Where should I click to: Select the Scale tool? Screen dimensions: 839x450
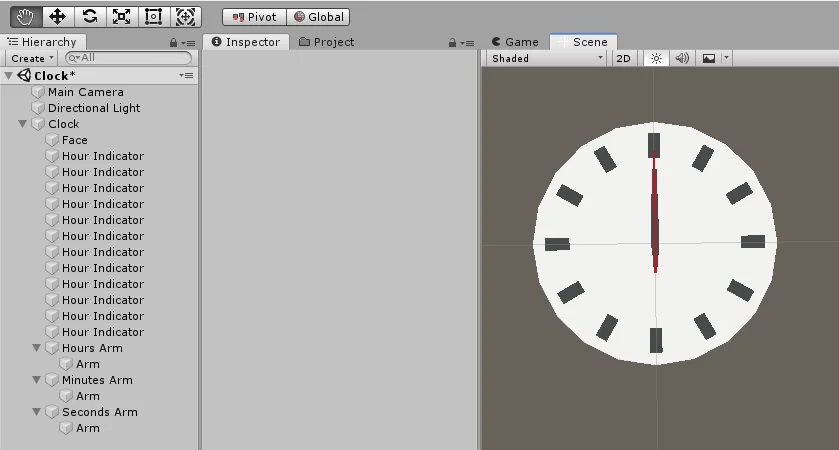pos(121,17)
